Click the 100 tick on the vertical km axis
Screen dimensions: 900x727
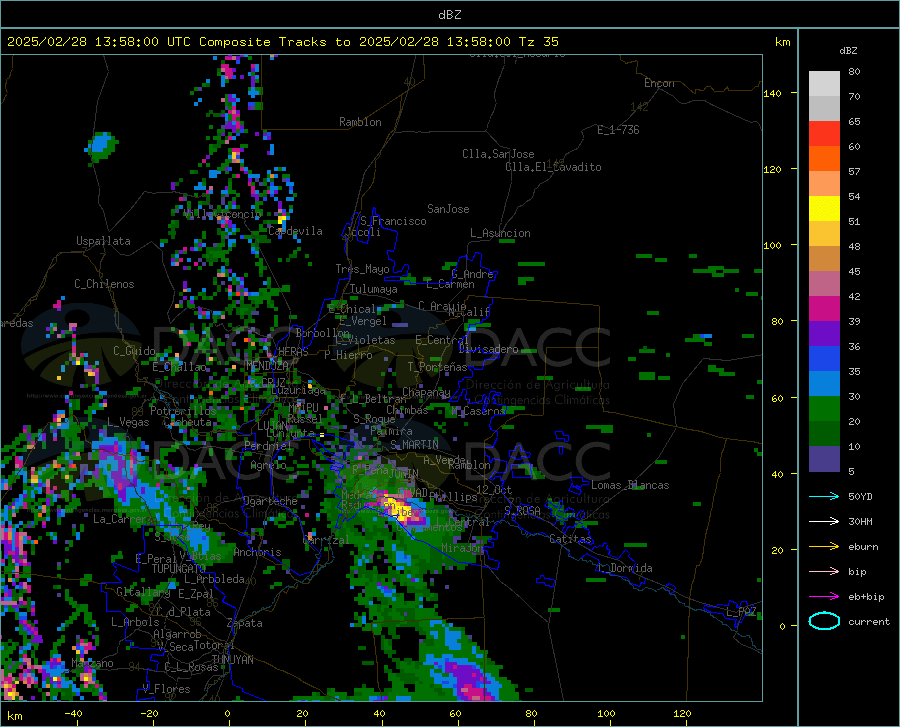click(x=773, y=245)
